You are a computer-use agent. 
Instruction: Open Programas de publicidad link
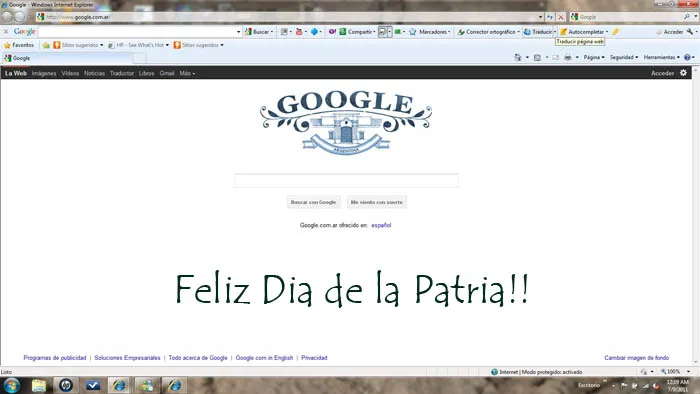pyautogui.click(x=55, y=358)
